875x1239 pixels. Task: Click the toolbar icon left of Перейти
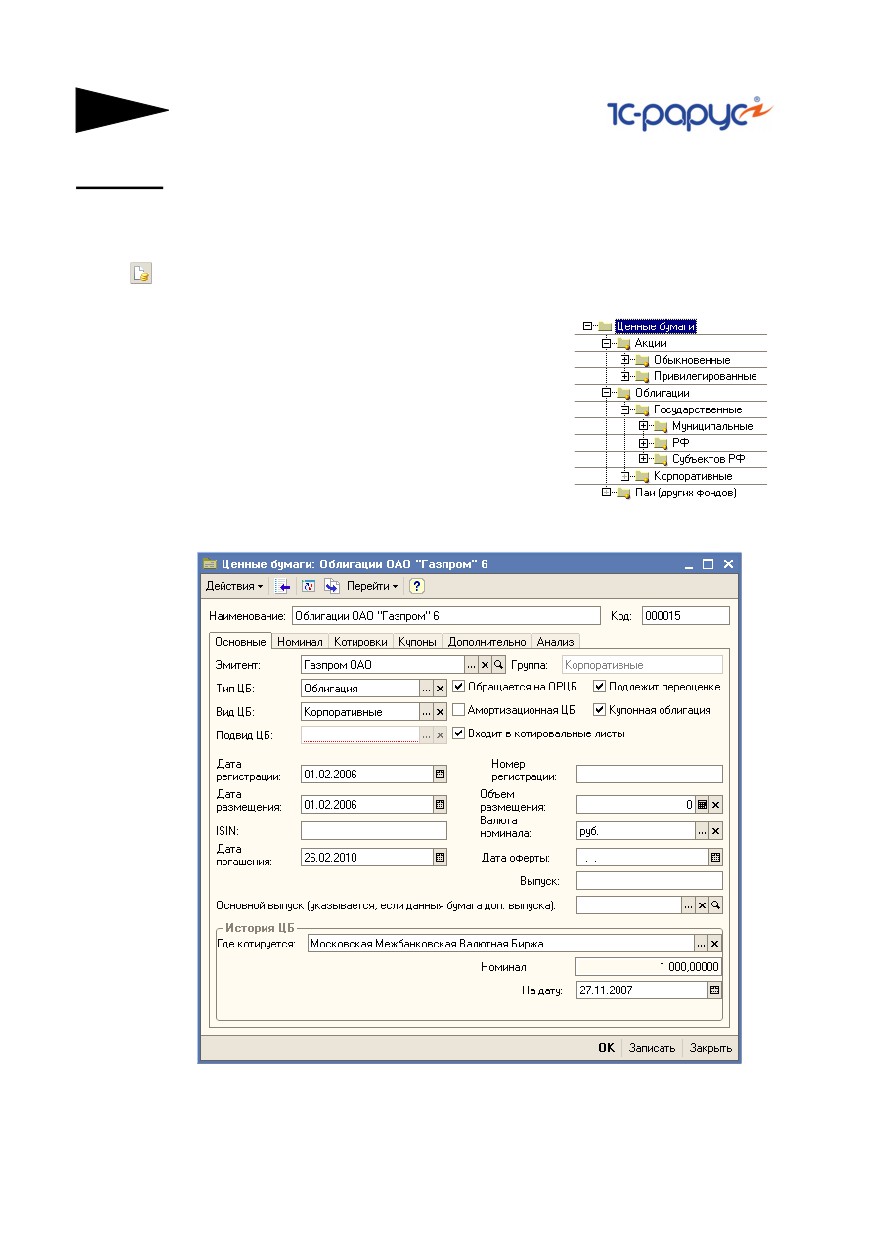pyautogui.click(x=331, y=586)
